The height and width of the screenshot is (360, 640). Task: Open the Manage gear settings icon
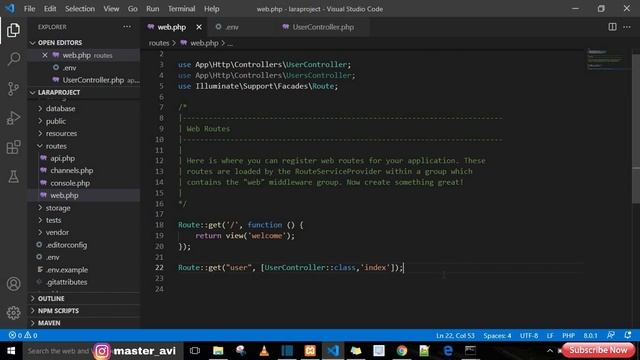[x=13, y=313]
